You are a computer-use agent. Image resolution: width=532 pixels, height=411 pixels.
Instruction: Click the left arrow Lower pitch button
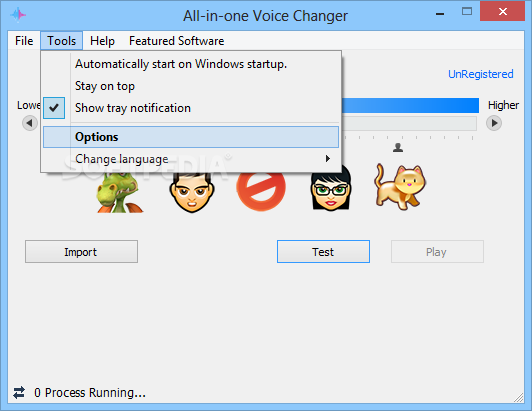tap(30, 123)
